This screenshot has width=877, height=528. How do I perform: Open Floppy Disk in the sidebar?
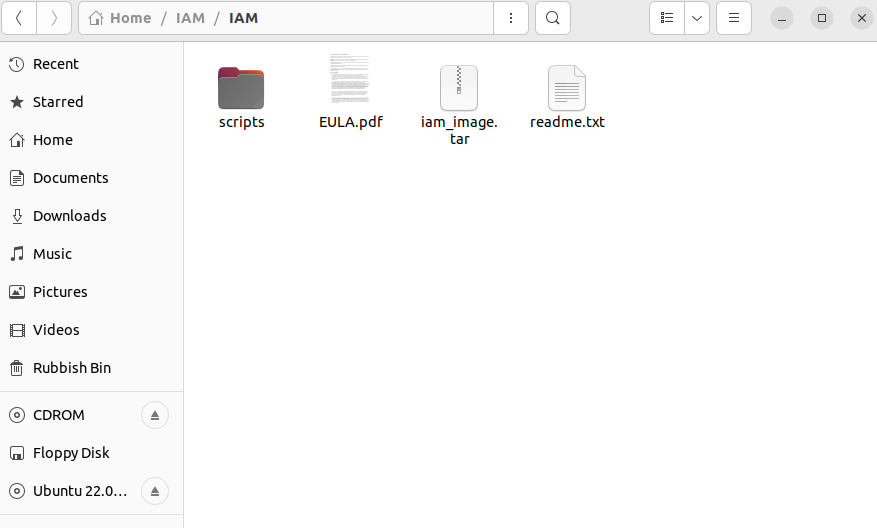pos(71,453)
